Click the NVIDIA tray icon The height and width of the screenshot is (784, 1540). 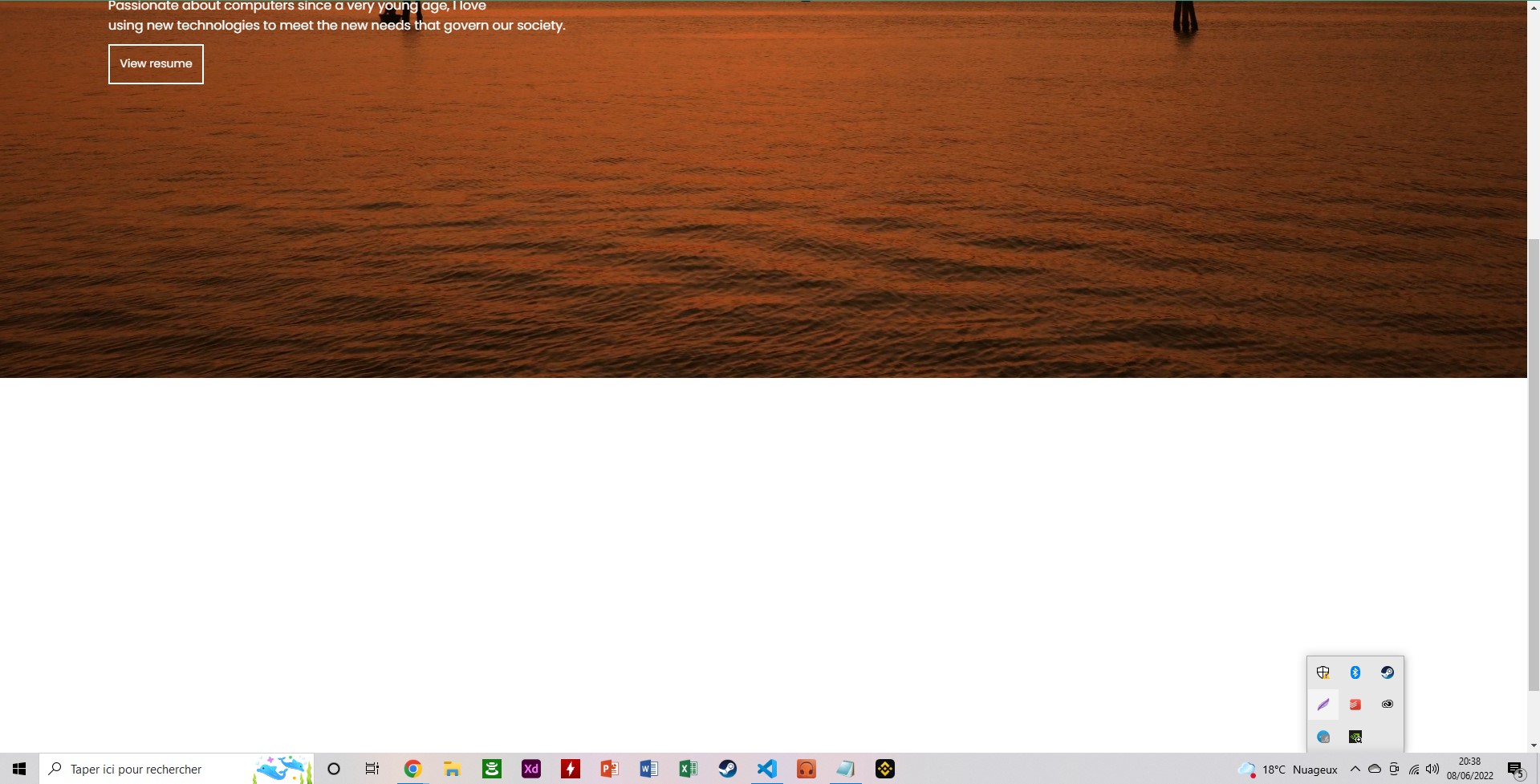(x=1355, y=737)
